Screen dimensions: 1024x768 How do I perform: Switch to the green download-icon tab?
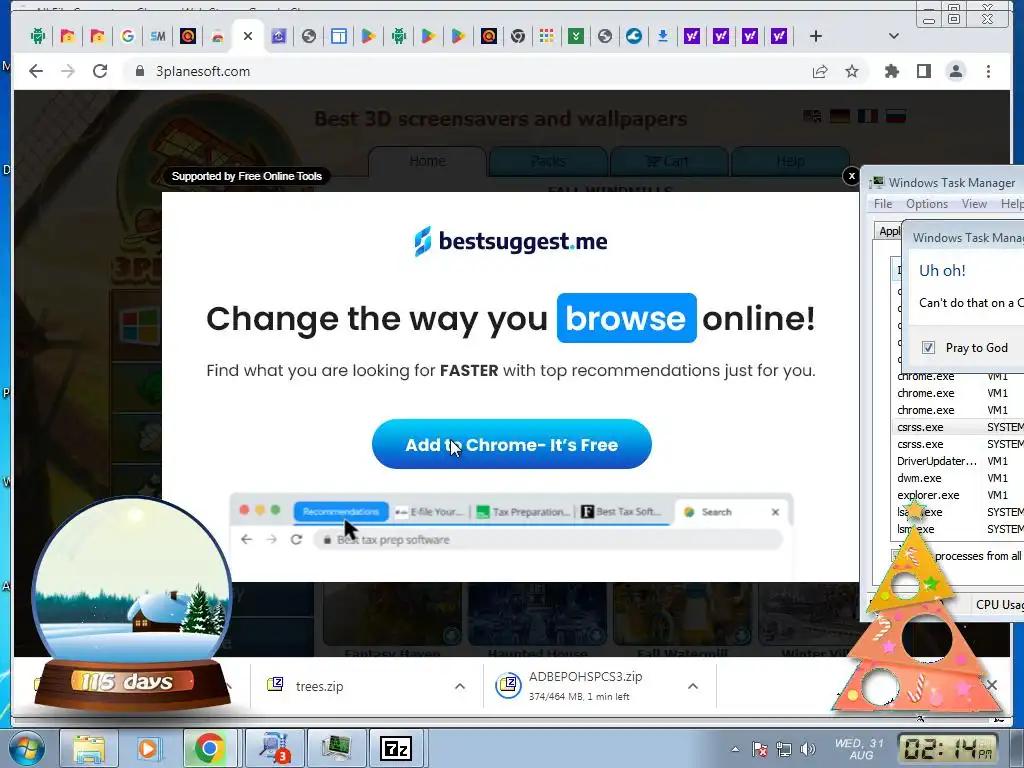[x=575, y=36]
